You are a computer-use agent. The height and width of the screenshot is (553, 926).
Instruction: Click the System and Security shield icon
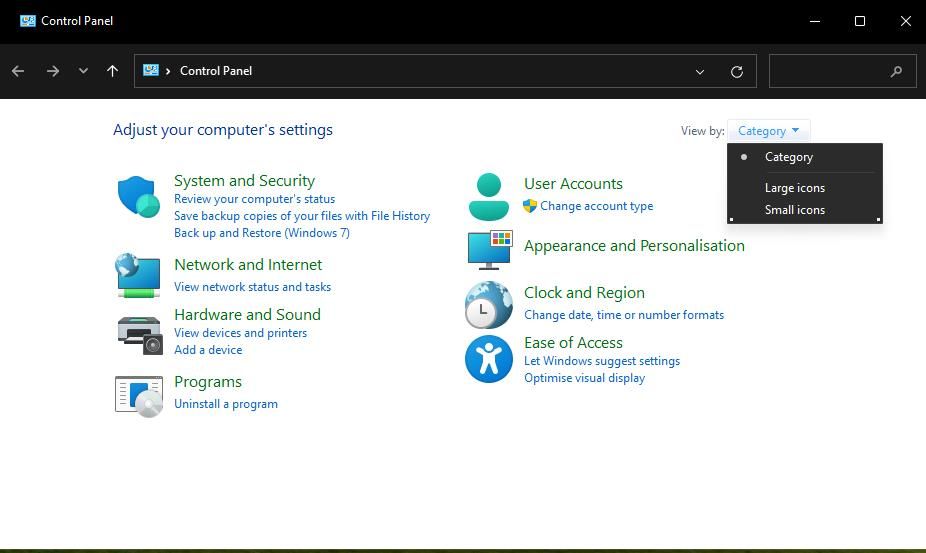tap(138, 197)
